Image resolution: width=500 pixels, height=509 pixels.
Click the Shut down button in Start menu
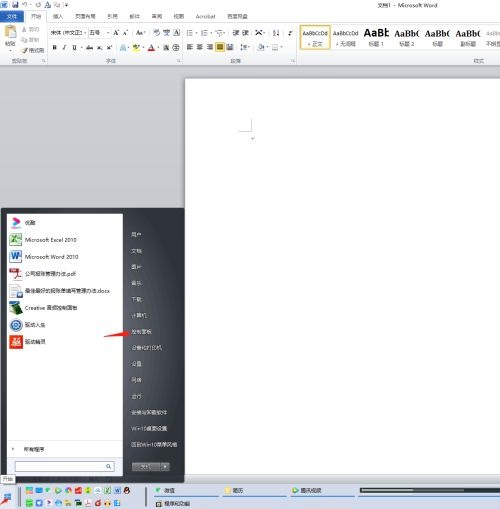pyautogui.click(x=146, y=467)
